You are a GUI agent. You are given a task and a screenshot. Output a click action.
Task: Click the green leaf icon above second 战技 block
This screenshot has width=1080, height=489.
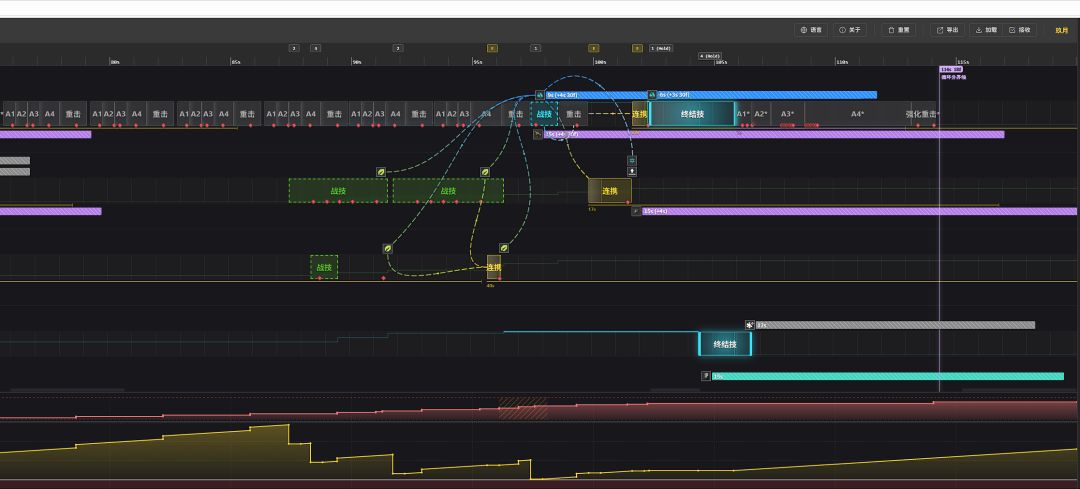point(486,172)
